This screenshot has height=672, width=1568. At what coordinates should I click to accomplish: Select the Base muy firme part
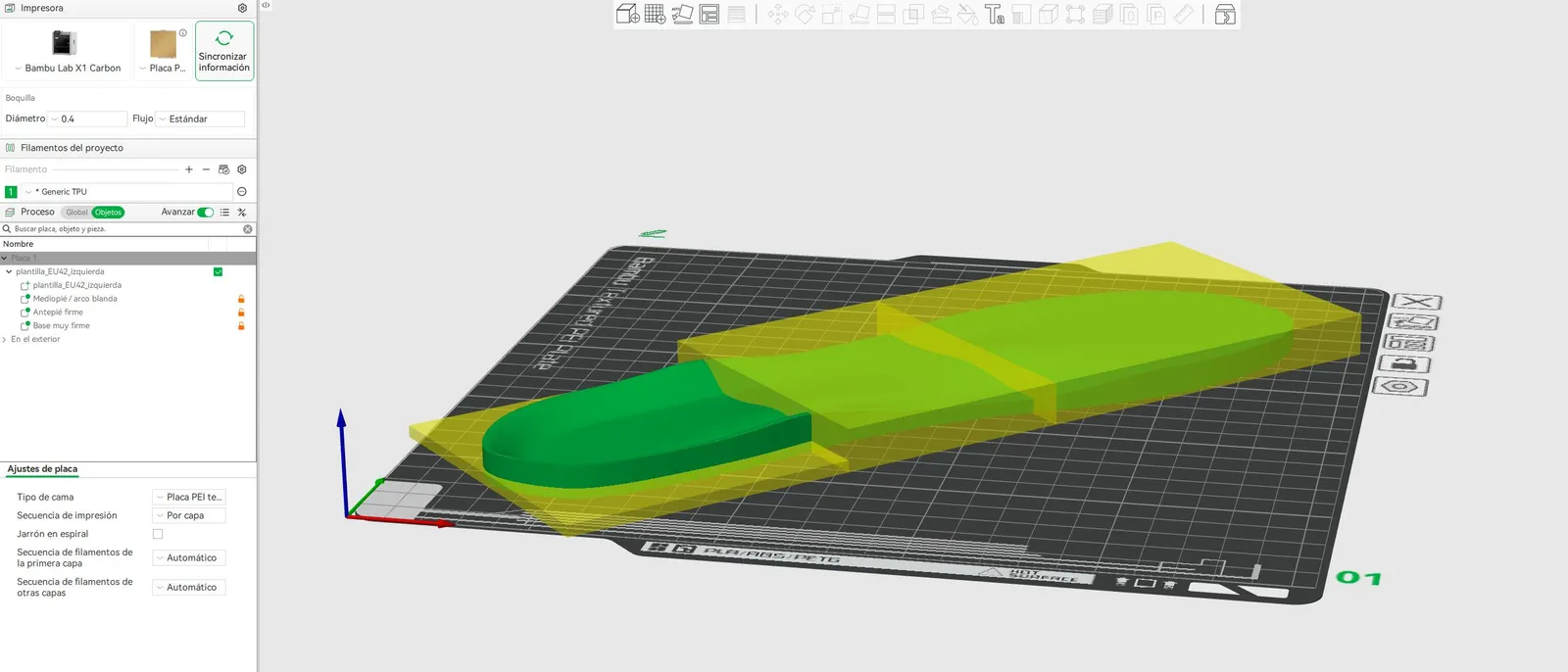click(x=61, y=325)
